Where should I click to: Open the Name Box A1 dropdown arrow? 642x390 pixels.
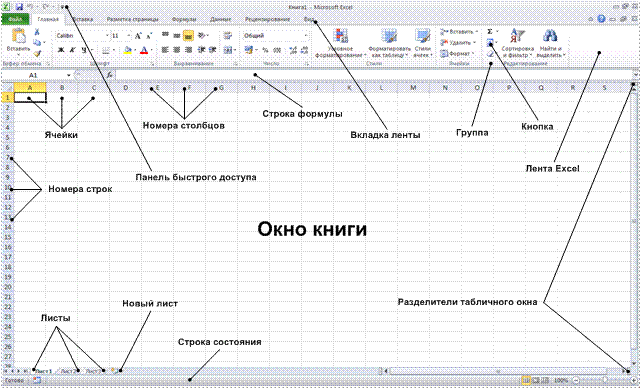[x=69, y=75]
